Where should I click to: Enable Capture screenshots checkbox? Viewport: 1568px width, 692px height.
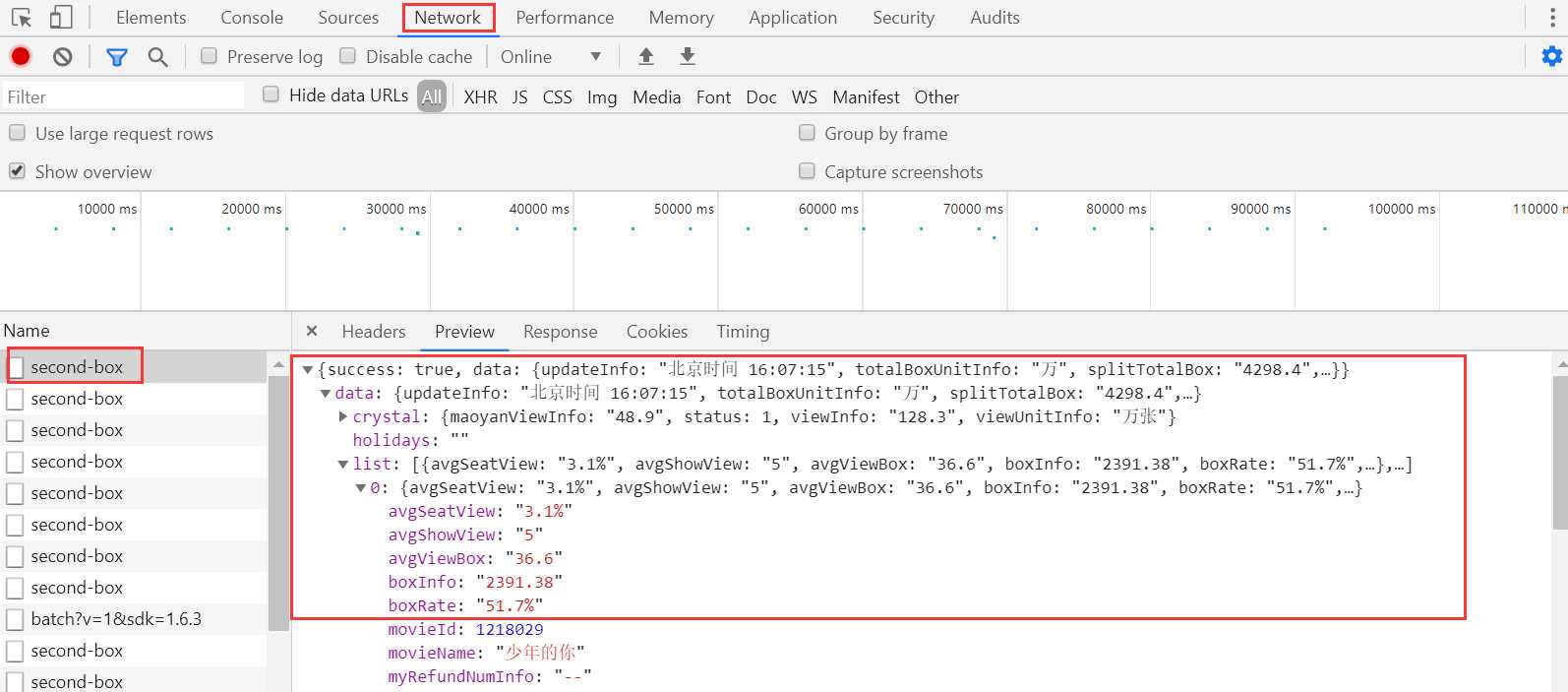pos(807,171)
